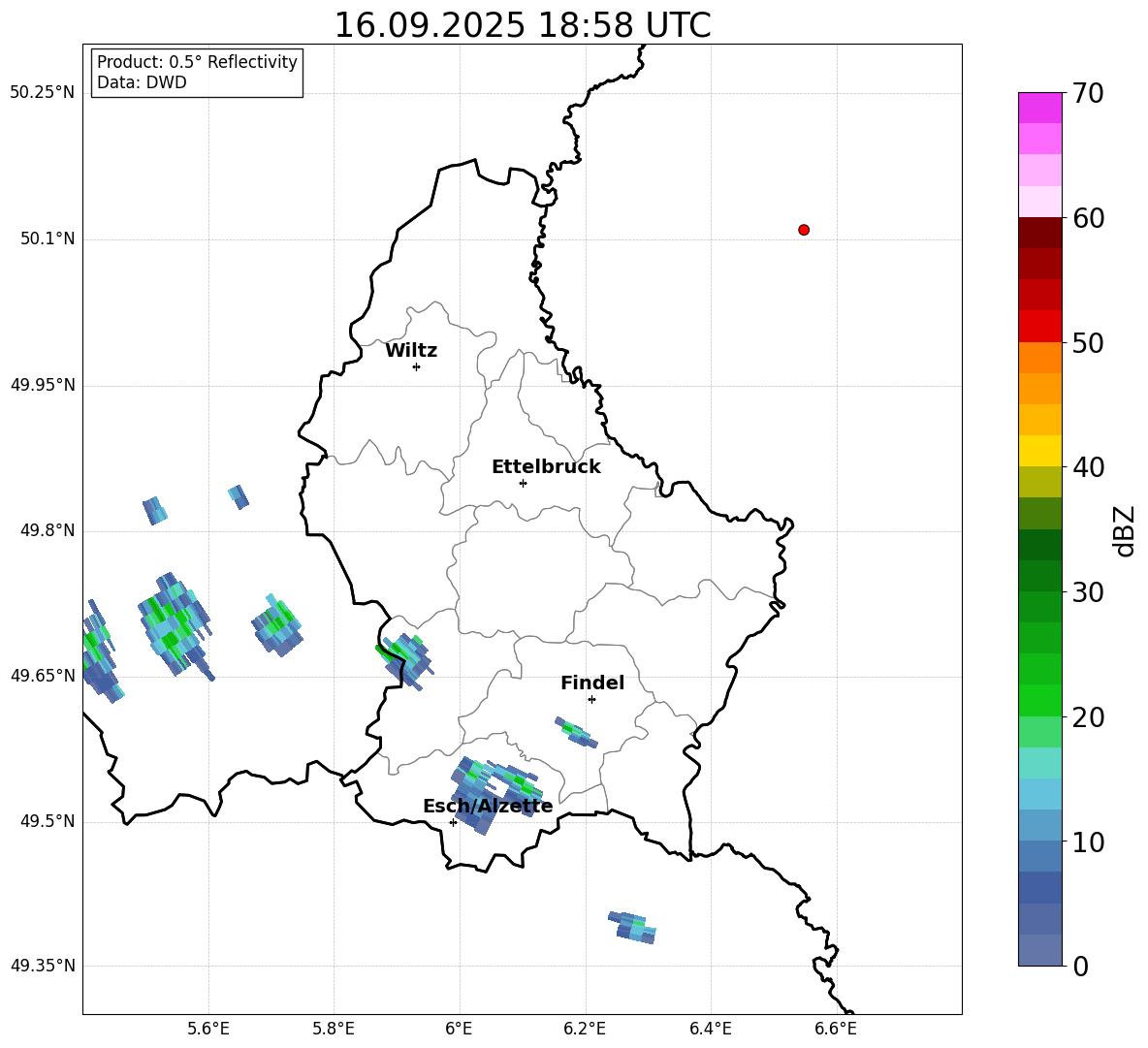Select the 'Esch/Alzette' city label
The width and height of the screenshot is (1148, 1048).
pos(488,807)
